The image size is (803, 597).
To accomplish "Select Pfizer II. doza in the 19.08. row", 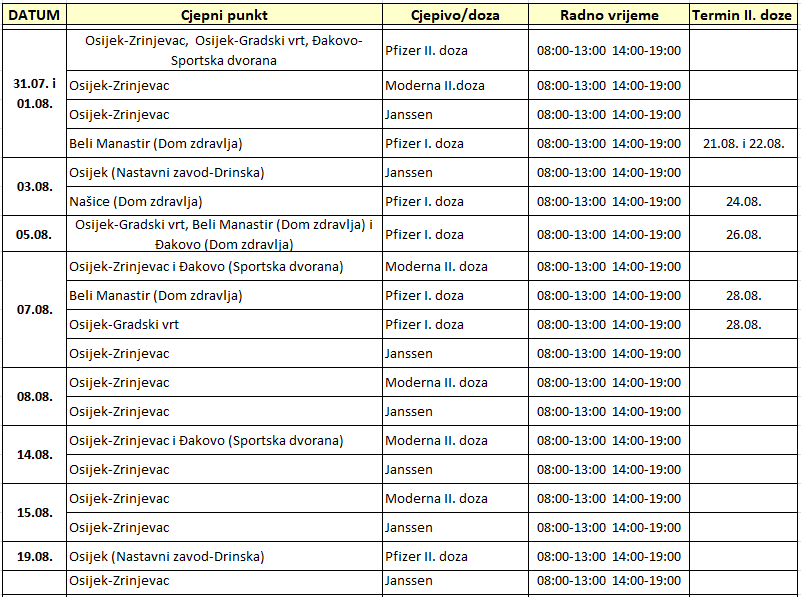I will coord(426,557).
